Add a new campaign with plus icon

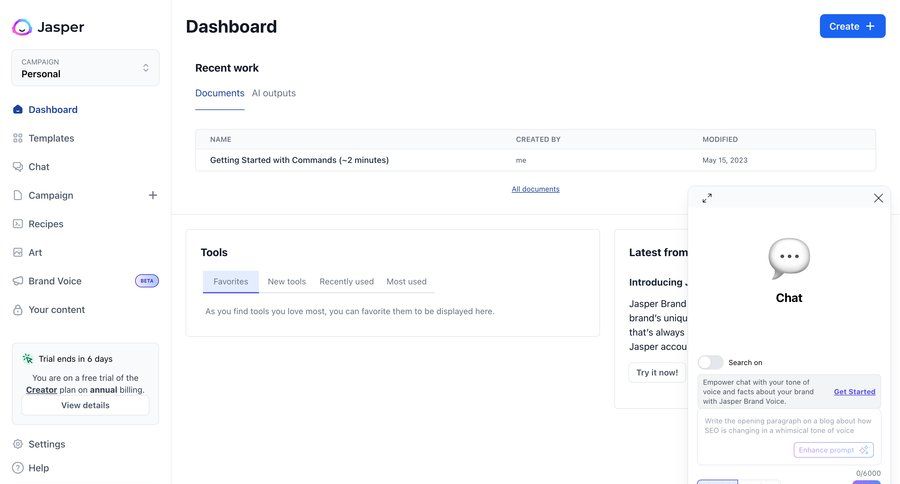click(153, 195)
